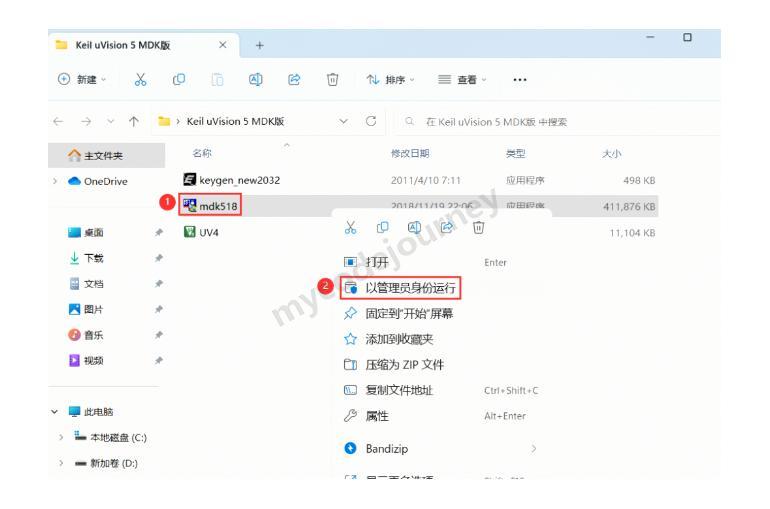Screen dimensions: 770x509
Task: Sort by the 类型 (Type) column header
Action: pyautogui.click(x=516, y=154)
